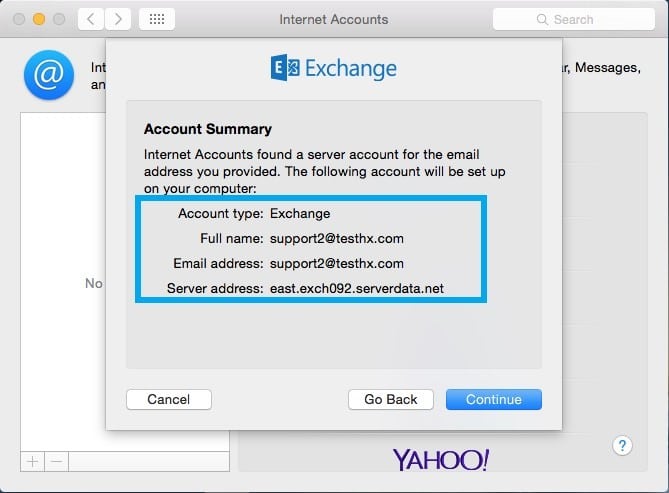Image resolution: width=669 pixels, height=493 pixels.
Task: Click Continue to set up the account
Action: pyautogui.click(x=494, y=400)
